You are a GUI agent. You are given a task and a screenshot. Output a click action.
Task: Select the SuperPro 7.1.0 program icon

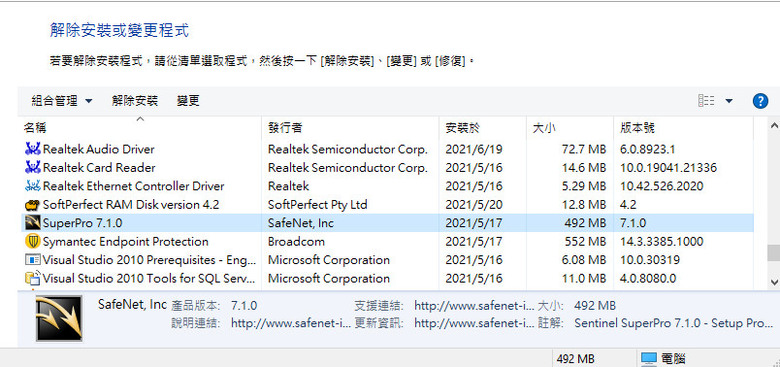pyautogui.click(x=32, y=223)
